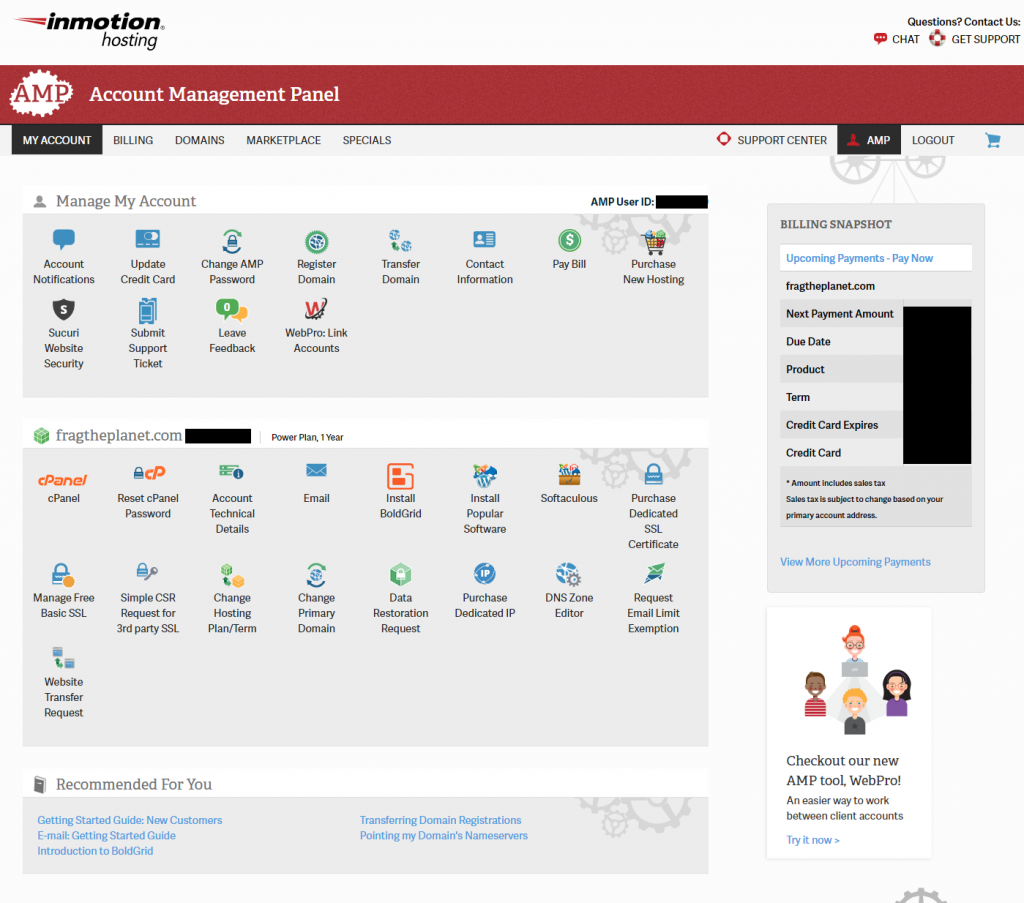The width and height of the screenshot is (1024, 903).
Task: View the shopping cart icon
Action: point(993,140)
